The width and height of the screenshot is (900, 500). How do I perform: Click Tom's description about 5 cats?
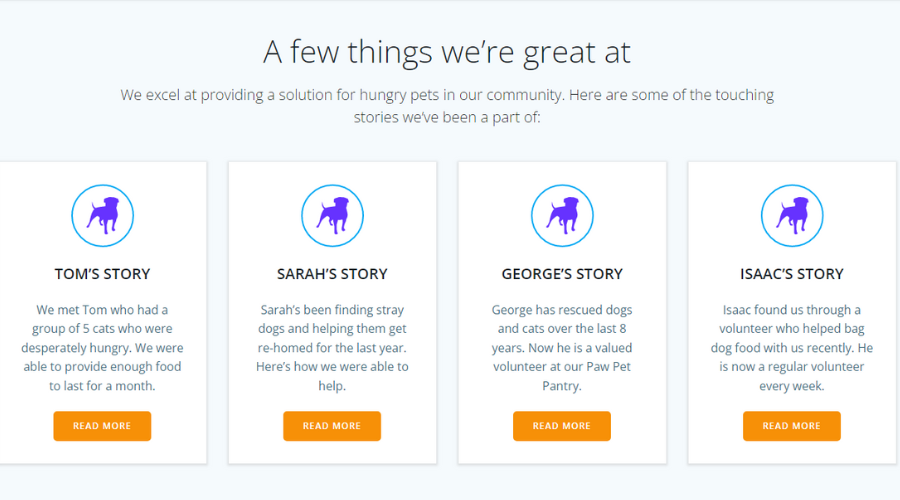(x=102, y=348)
